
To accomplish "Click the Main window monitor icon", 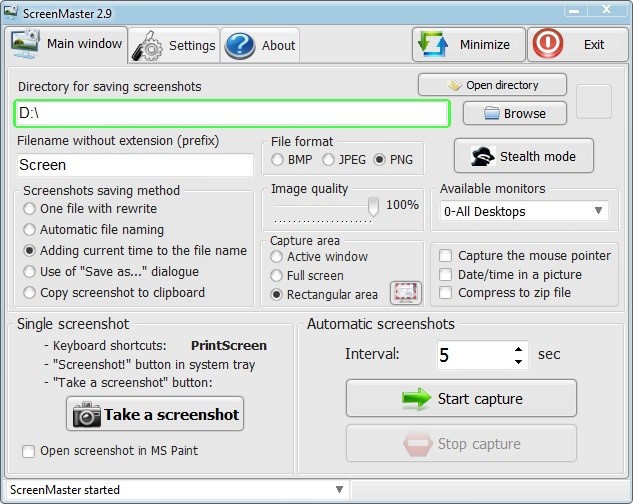I will coord(25,44).
